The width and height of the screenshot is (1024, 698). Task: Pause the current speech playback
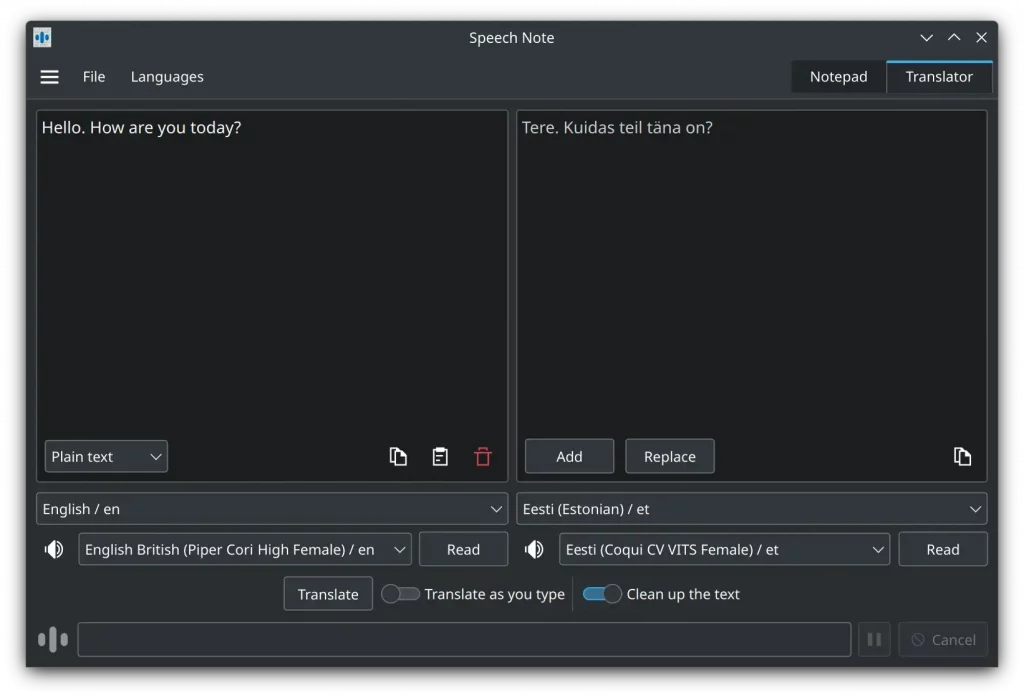(873, 639)
